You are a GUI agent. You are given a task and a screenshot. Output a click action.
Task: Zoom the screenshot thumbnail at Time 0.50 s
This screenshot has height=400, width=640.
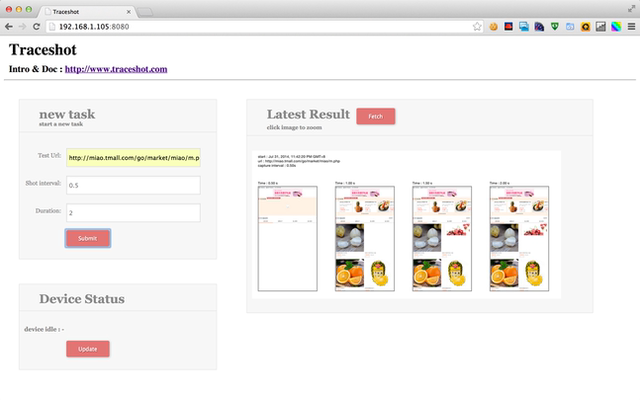[x=287, y=239]
